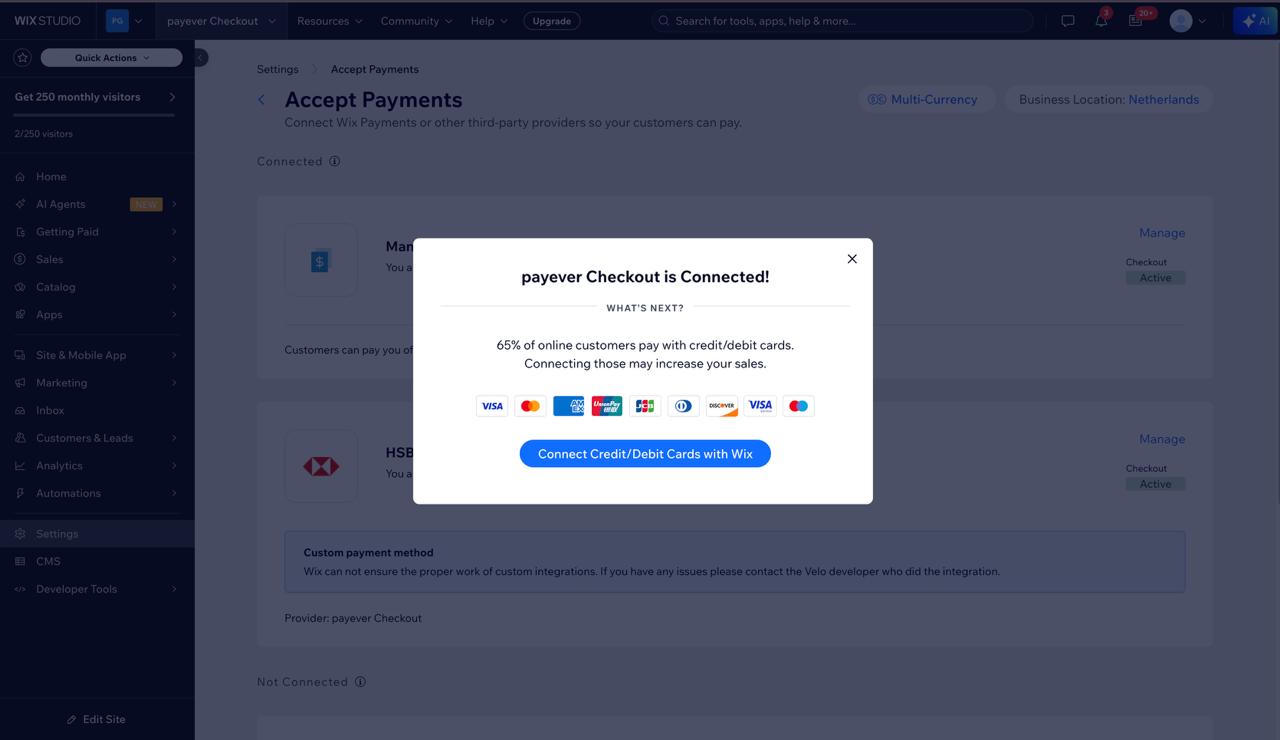This screenshot has width=1280, height=740.
Task: Open Marketing via its megaphone icon
Action: [x=21, y=383]
